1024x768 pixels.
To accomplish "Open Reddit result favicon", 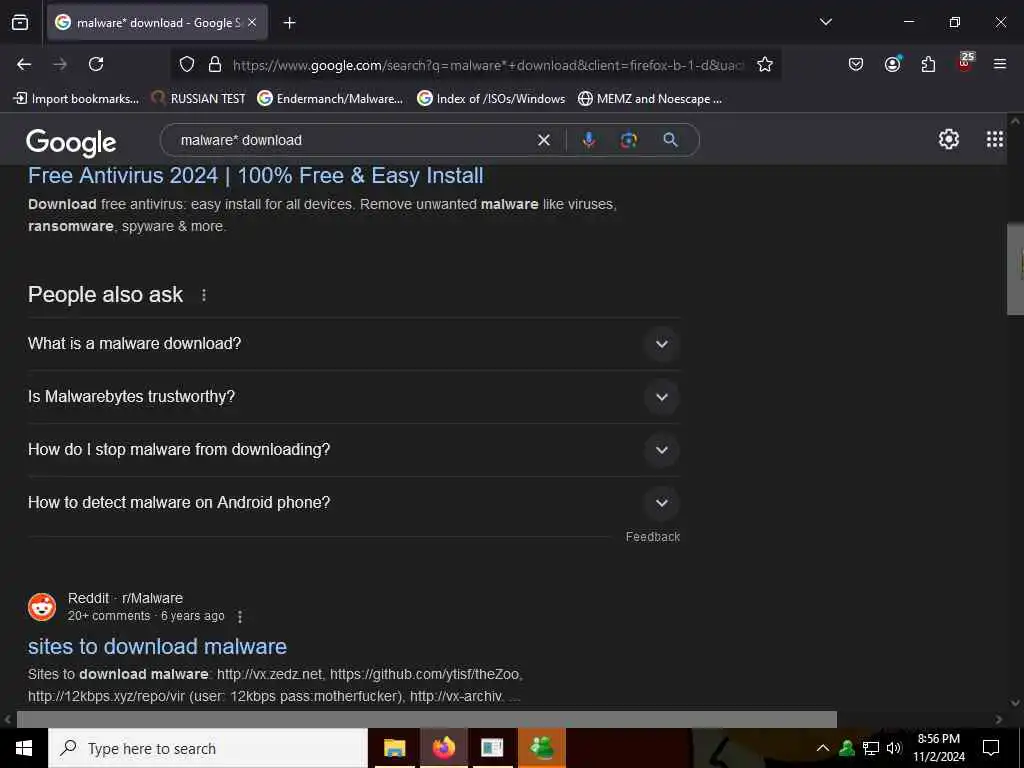I will click(x=42, y=607).
